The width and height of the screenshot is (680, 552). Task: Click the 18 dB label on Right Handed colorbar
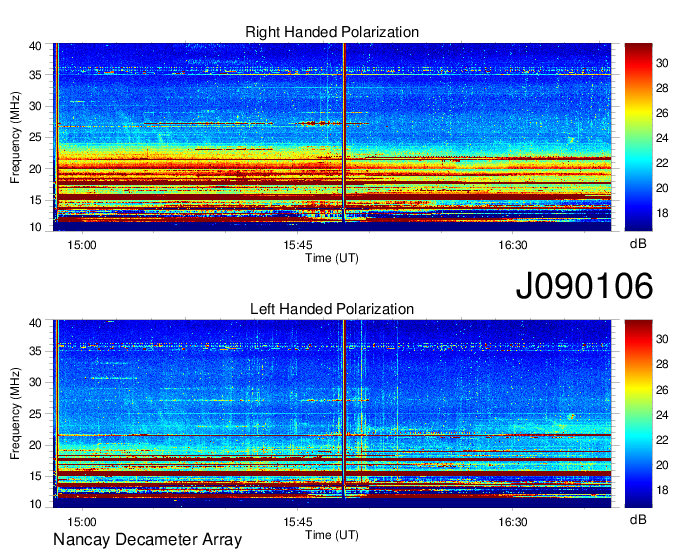pos(662,213)
